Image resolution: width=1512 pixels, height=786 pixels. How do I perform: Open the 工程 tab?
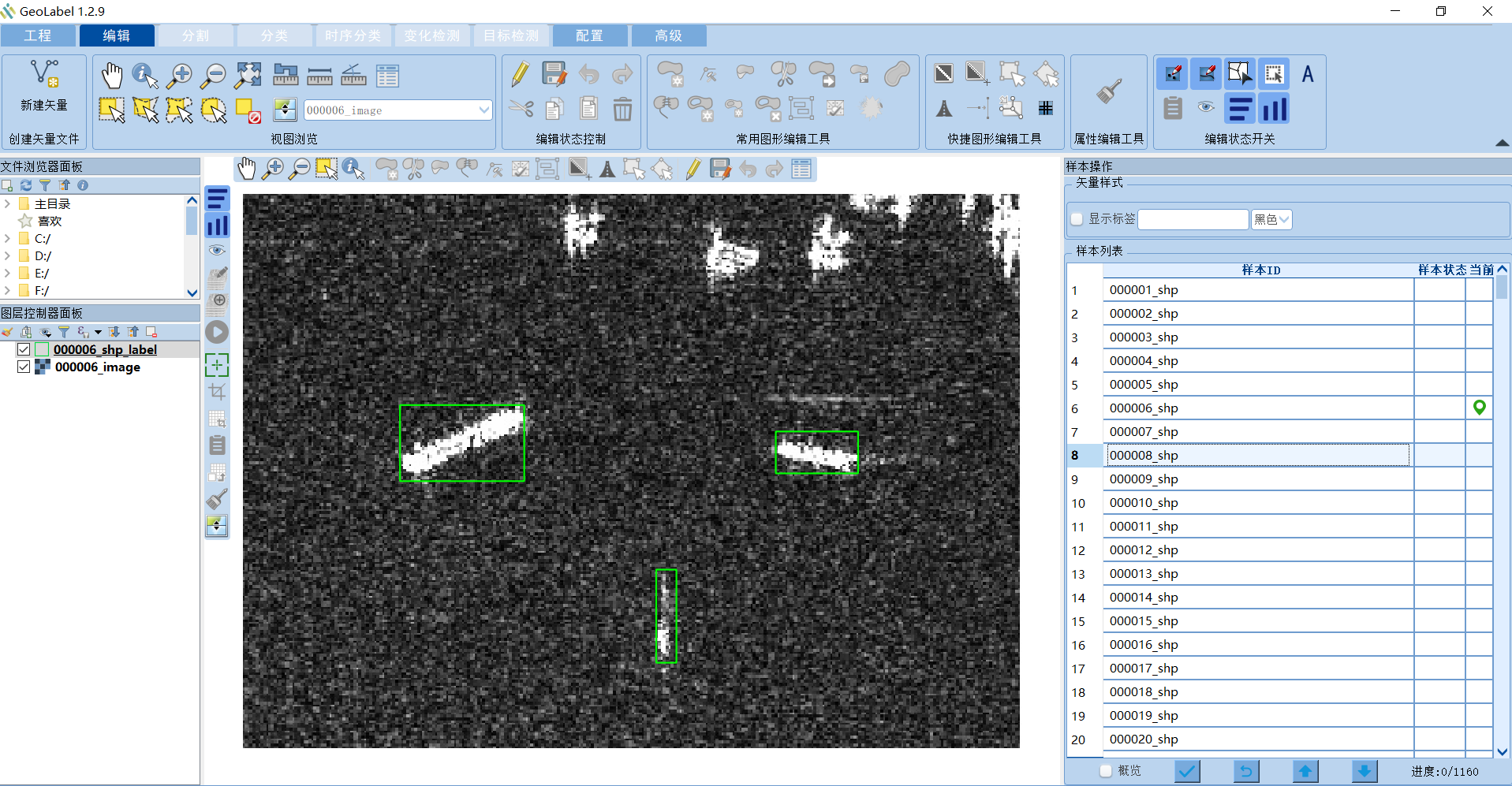click(38, 35)
